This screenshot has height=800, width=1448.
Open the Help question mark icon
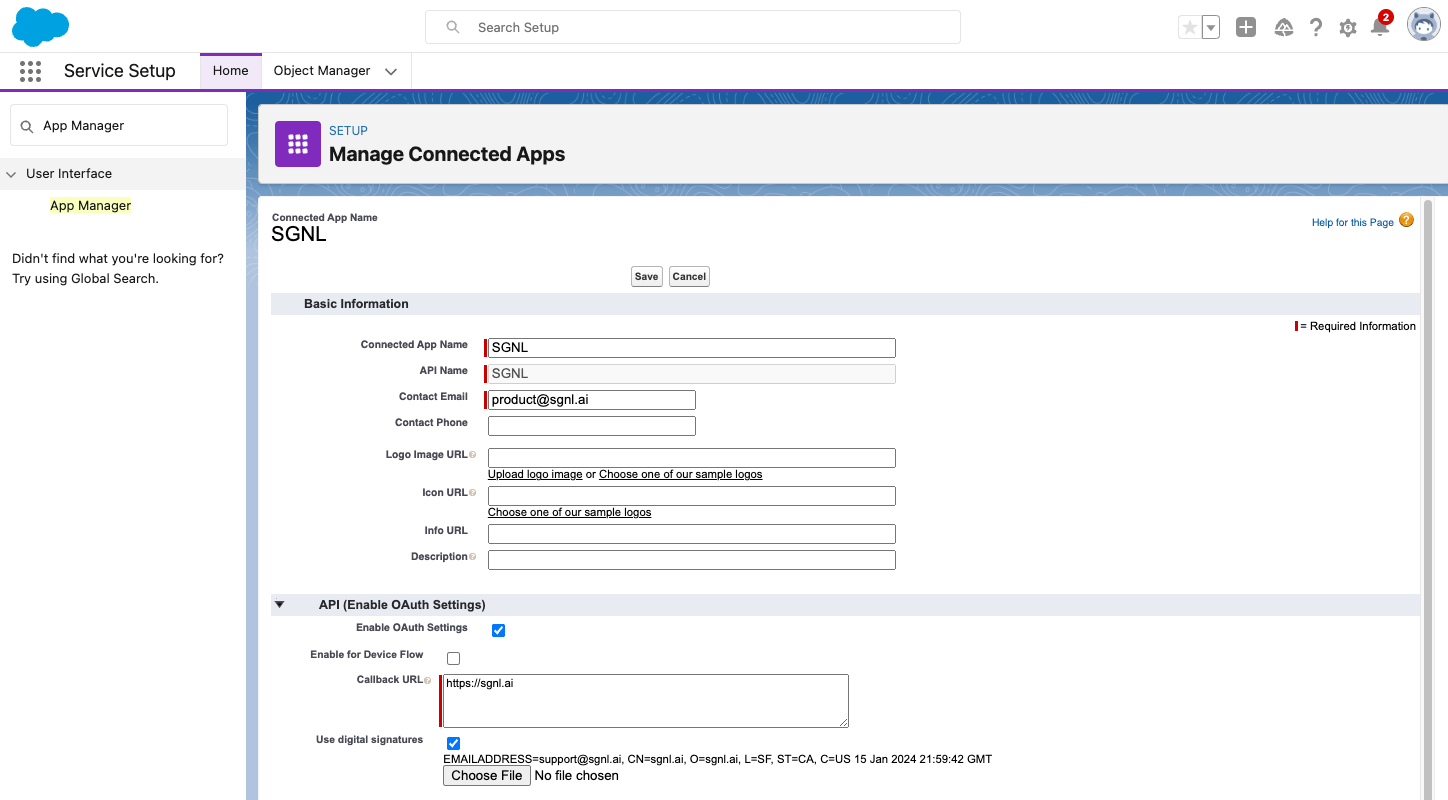(x=1316, y=27)
